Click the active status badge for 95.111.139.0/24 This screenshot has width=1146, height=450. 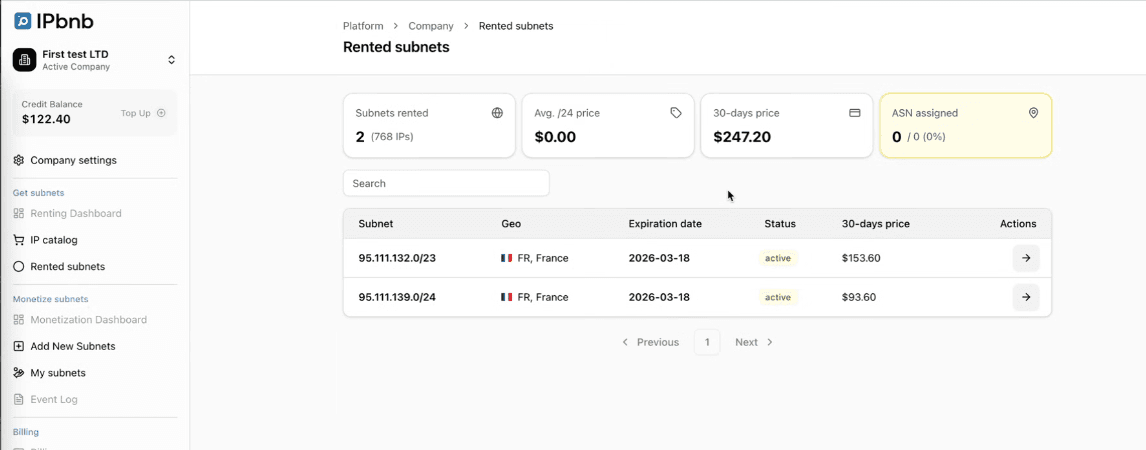[x=778, y=297]
